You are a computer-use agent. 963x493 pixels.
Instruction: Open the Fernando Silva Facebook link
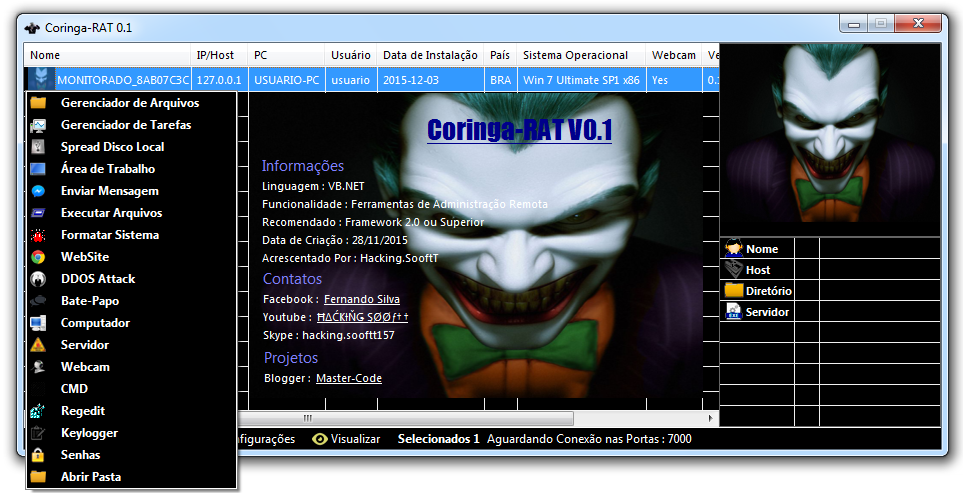click(x=362, y=299)
